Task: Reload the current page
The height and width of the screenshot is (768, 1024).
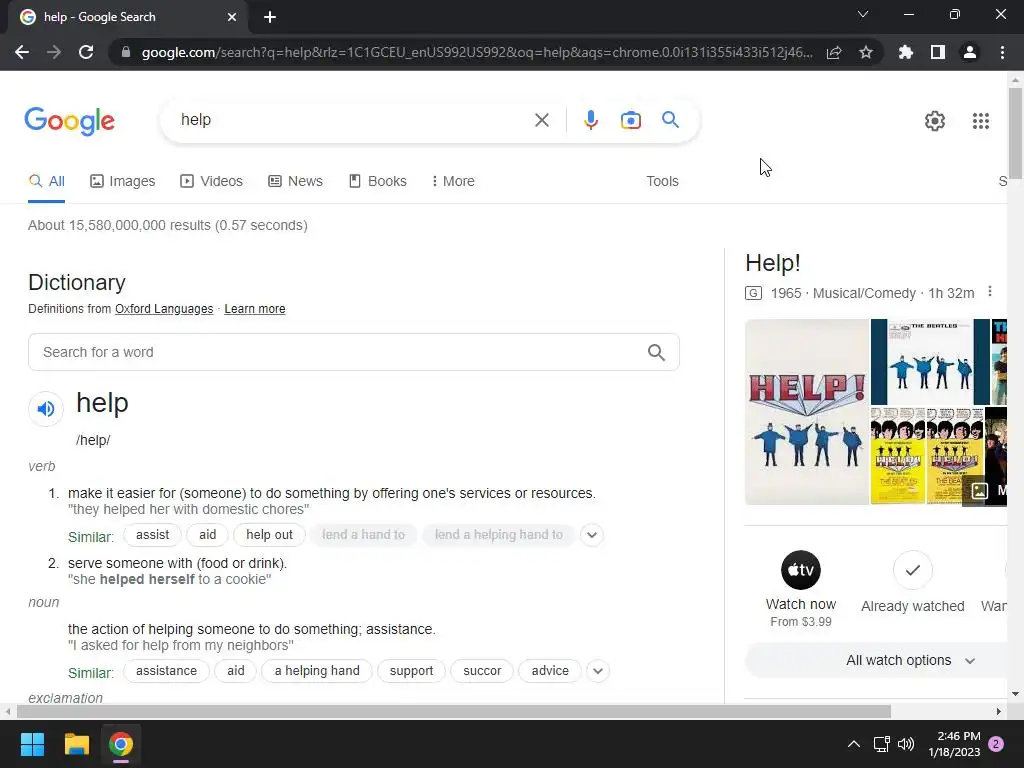Action: [x=86, y=52]
